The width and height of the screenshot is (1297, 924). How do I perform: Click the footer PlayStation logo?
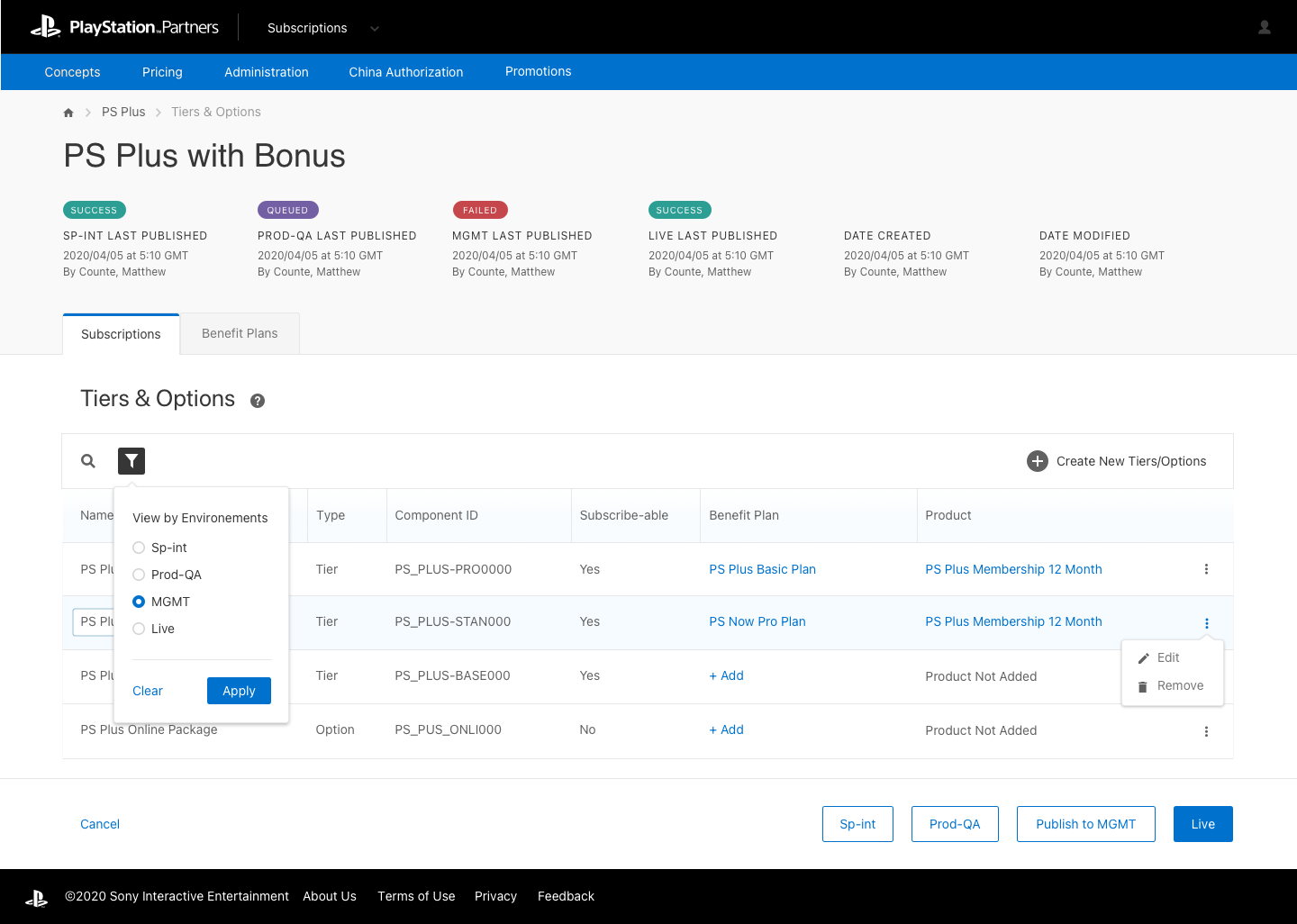[x=37, y=898]
